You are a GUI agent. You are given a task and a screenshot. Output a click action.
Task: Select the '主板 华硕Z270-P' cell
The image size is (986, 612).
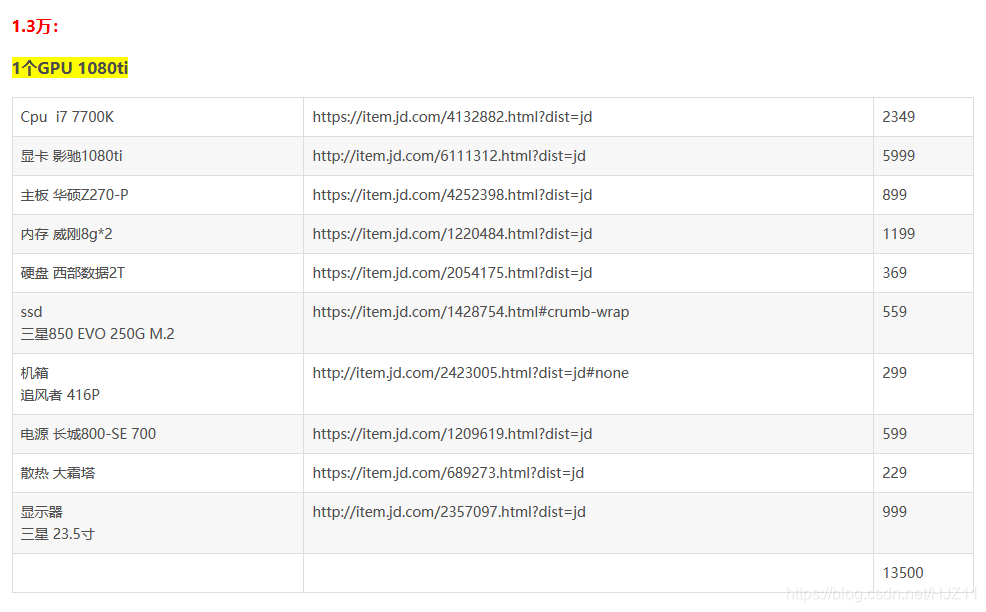coord(158,195)
